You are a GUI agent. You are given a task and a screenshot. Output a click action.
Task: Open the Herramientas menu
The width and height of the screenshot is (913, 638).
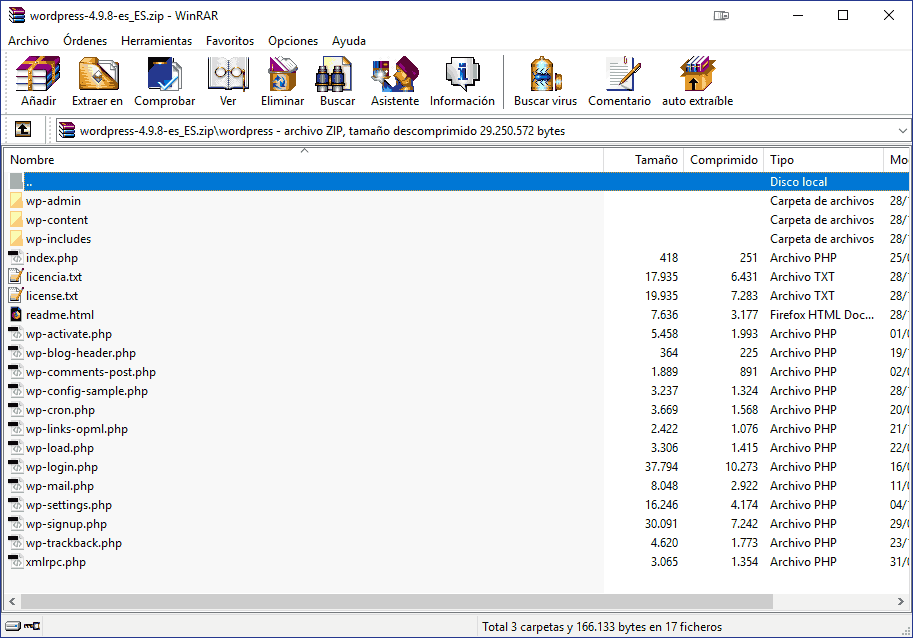(156, 41)
